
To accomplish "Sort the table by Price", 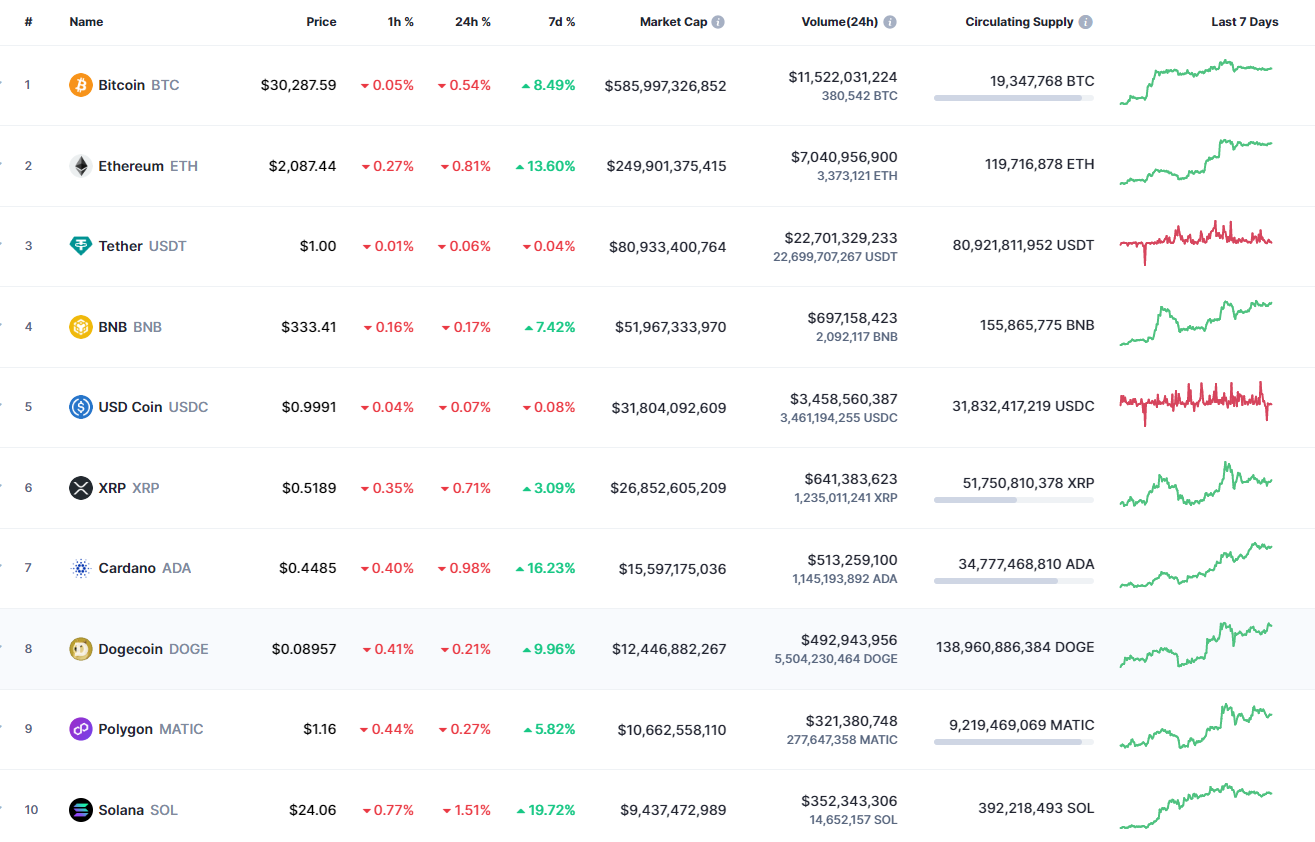I will coord(321,21).
